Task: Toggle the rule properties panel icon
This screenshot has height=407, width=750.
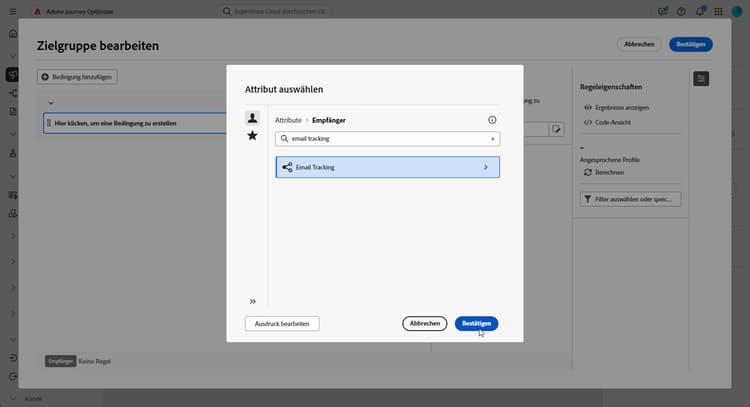Action: coord(701,79)
